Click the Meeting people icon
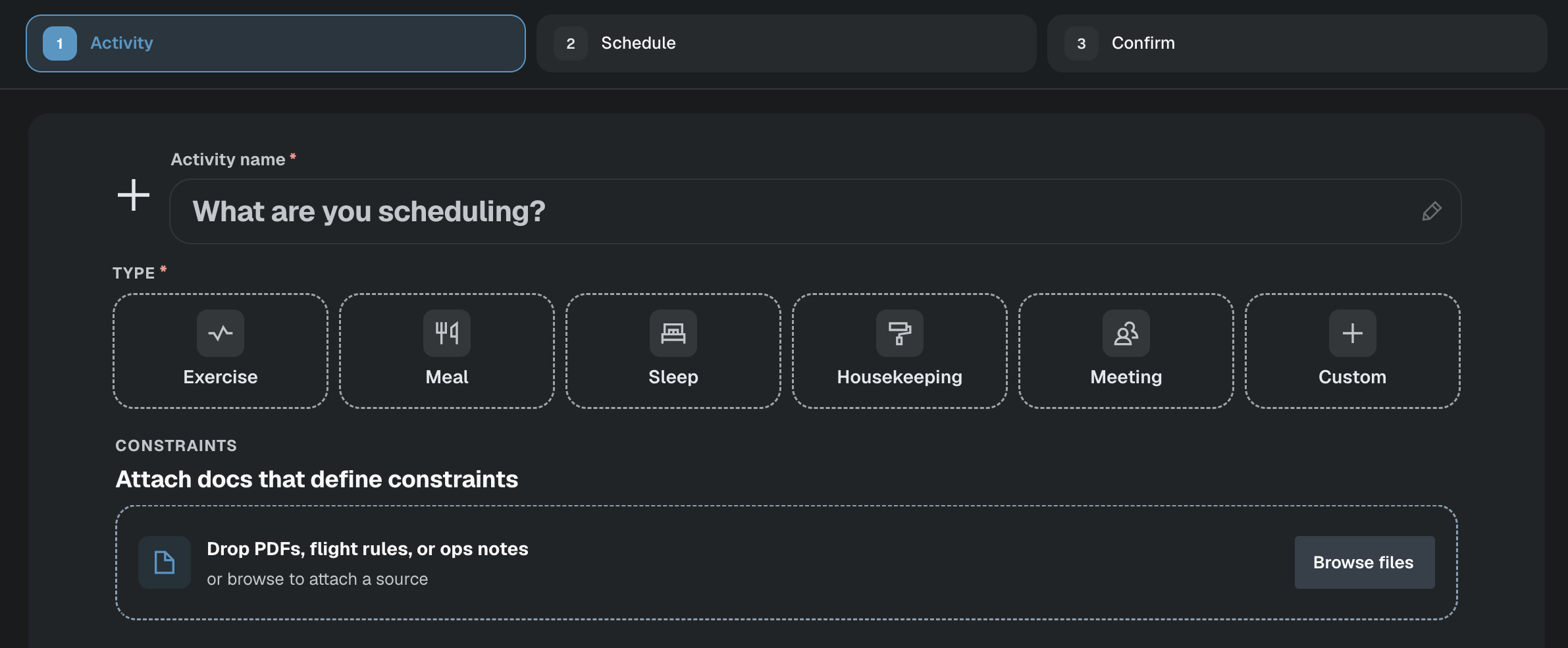Image resolution: width=1568 pixels, height=648 pixels. pos(1126,333)
